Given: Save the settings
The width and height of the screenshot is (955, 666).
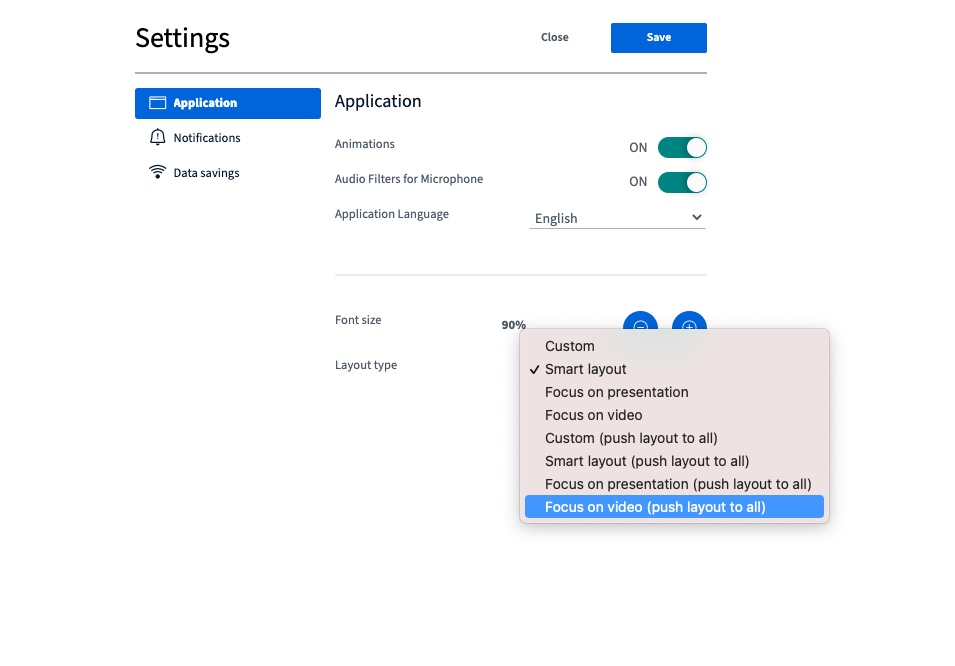Looking at the screenshot, I should coord(658,38).
